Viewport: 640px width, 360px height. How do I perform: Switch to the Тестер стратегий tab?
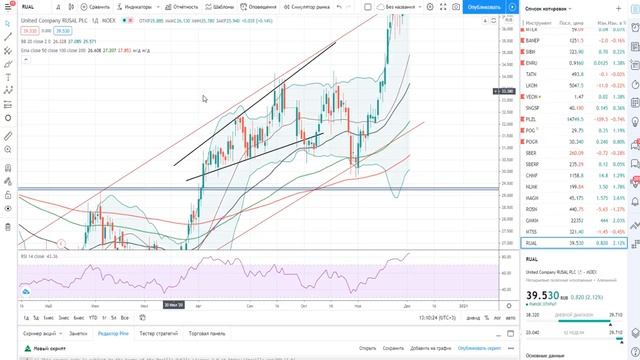(x=159, y=333)
